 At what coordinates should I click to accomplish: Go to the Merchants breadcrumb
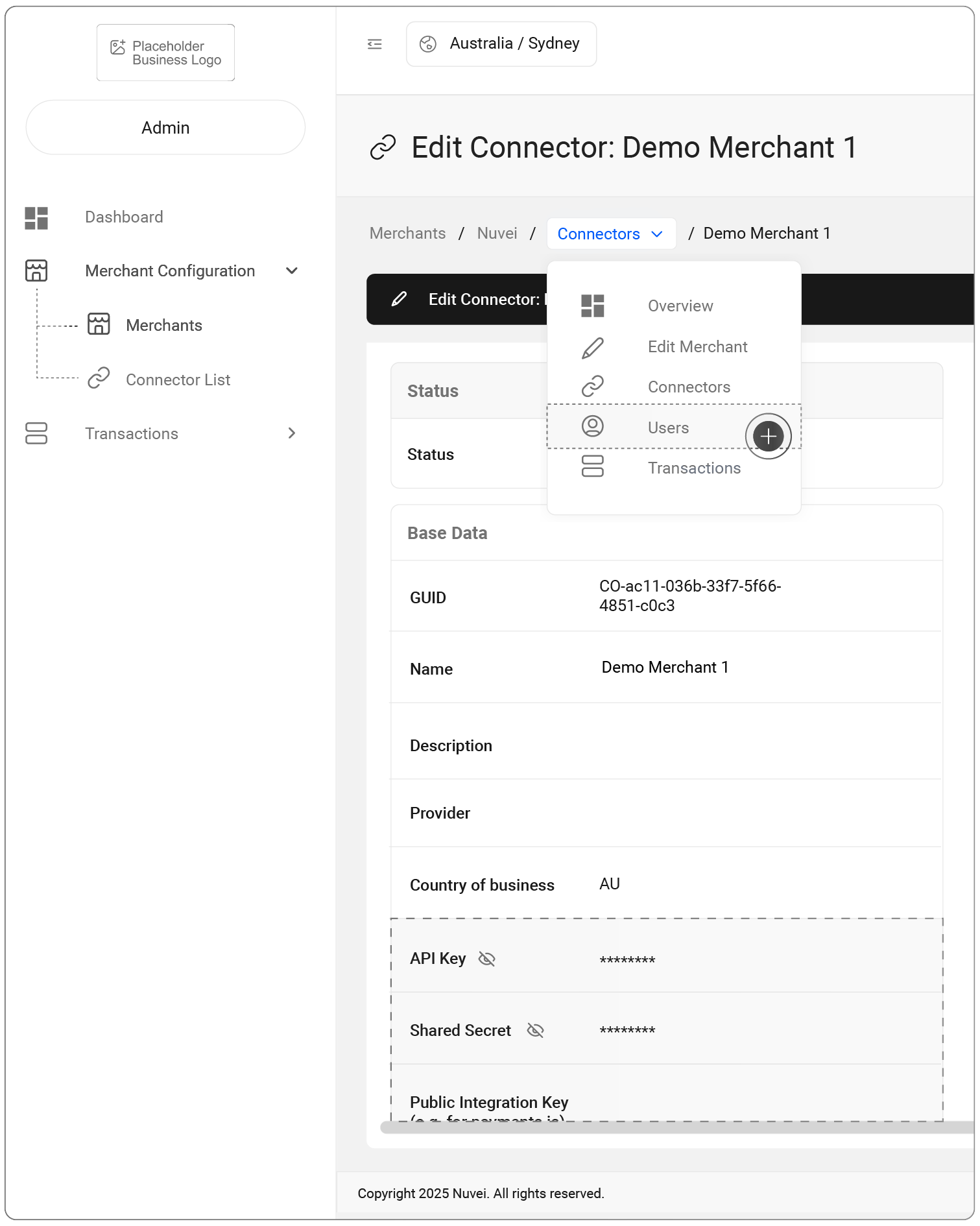click(407, 234)
